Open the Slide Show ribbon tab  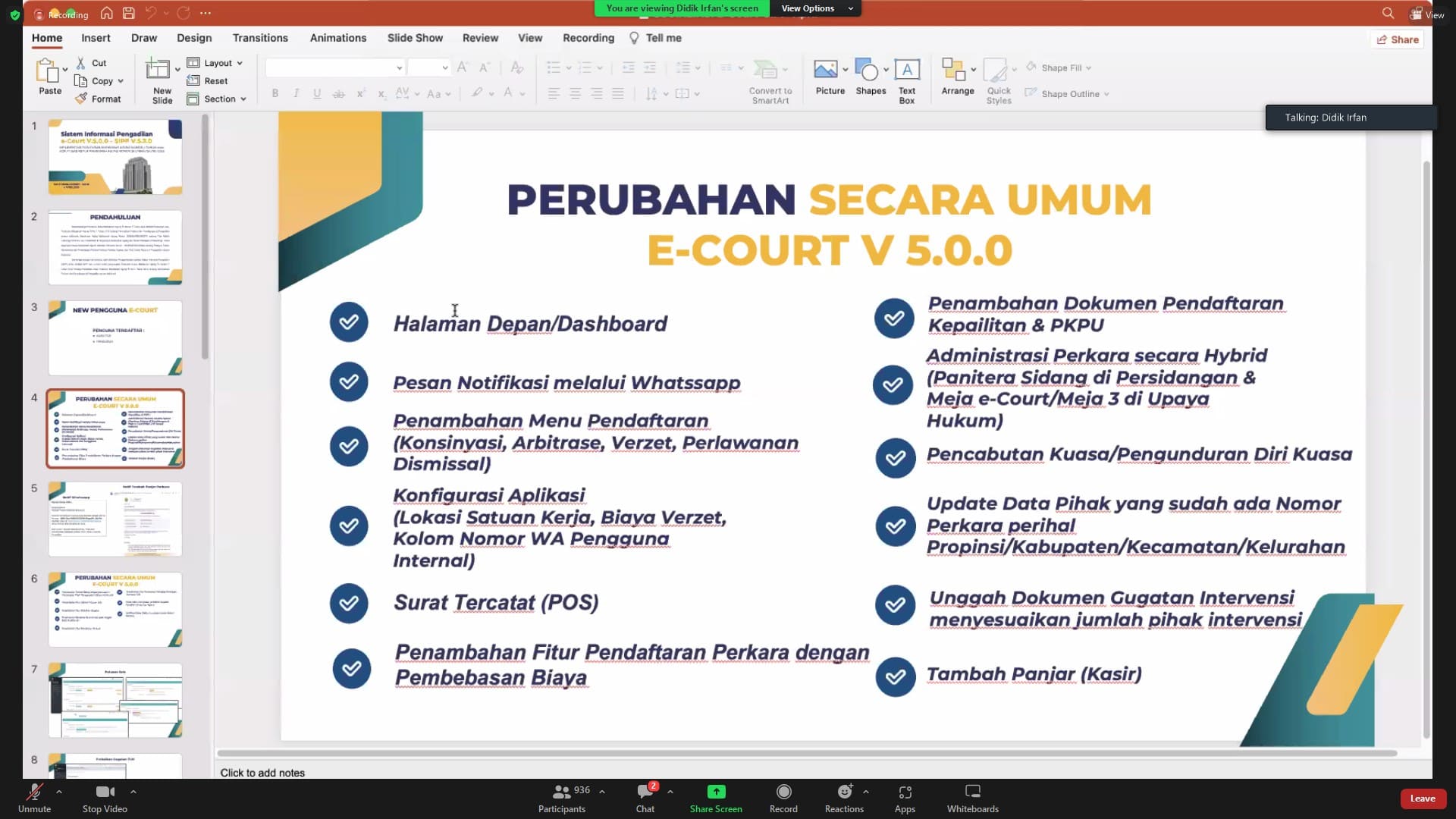click(x=415, y=38)
